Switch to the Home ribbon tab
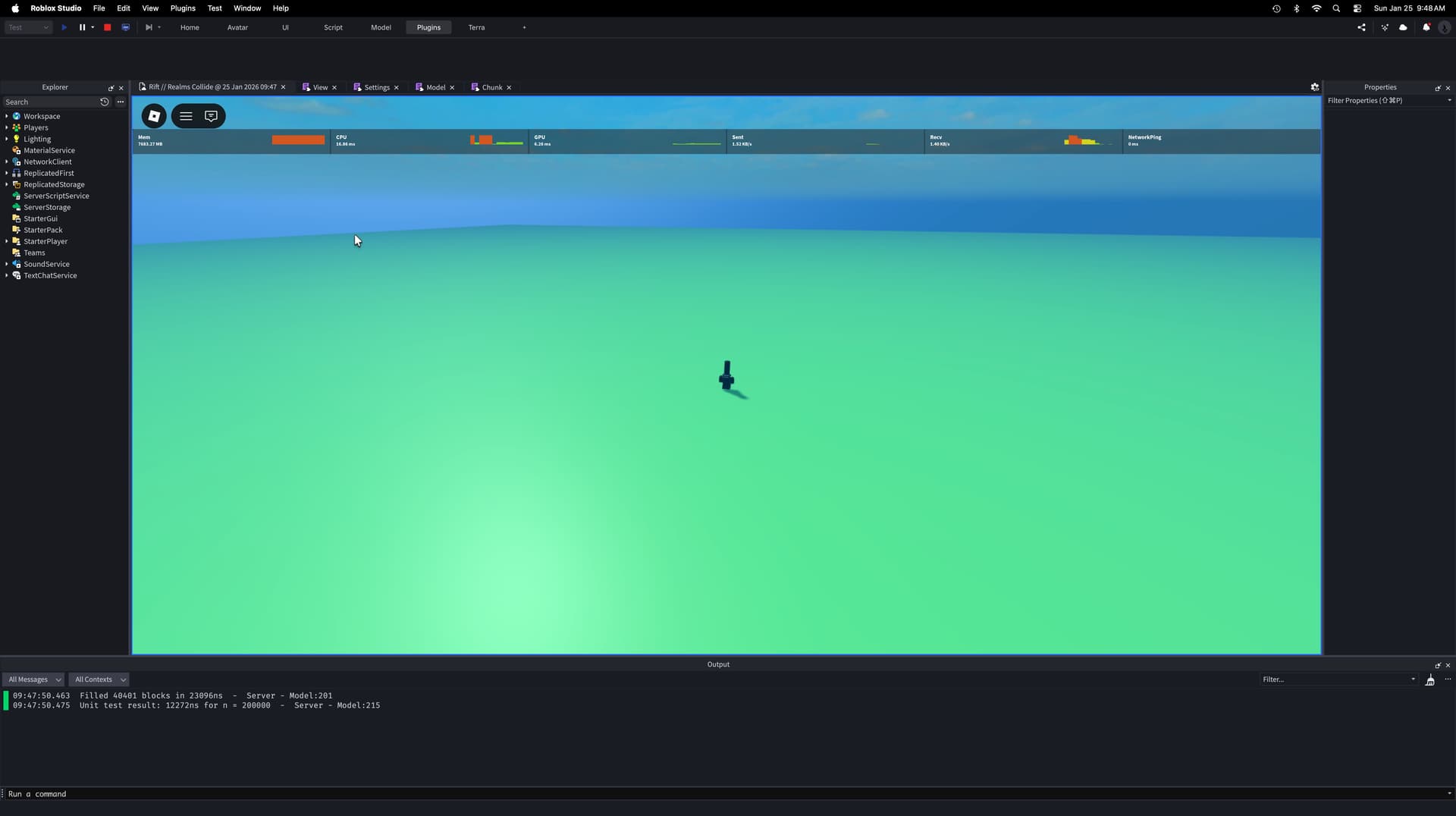Image resolution: width=1456 pixels, height=816 pixels. tap(190, 27)
